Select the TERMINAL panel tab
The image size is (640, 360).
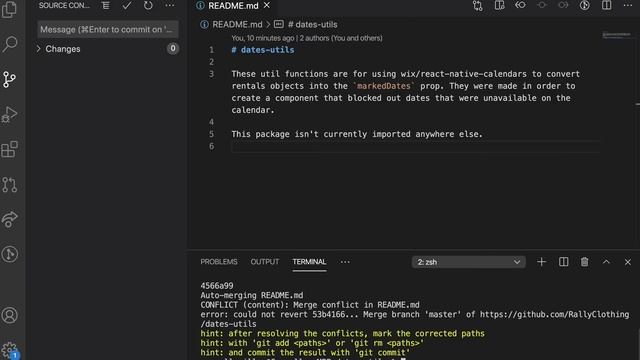coord(309,262)
